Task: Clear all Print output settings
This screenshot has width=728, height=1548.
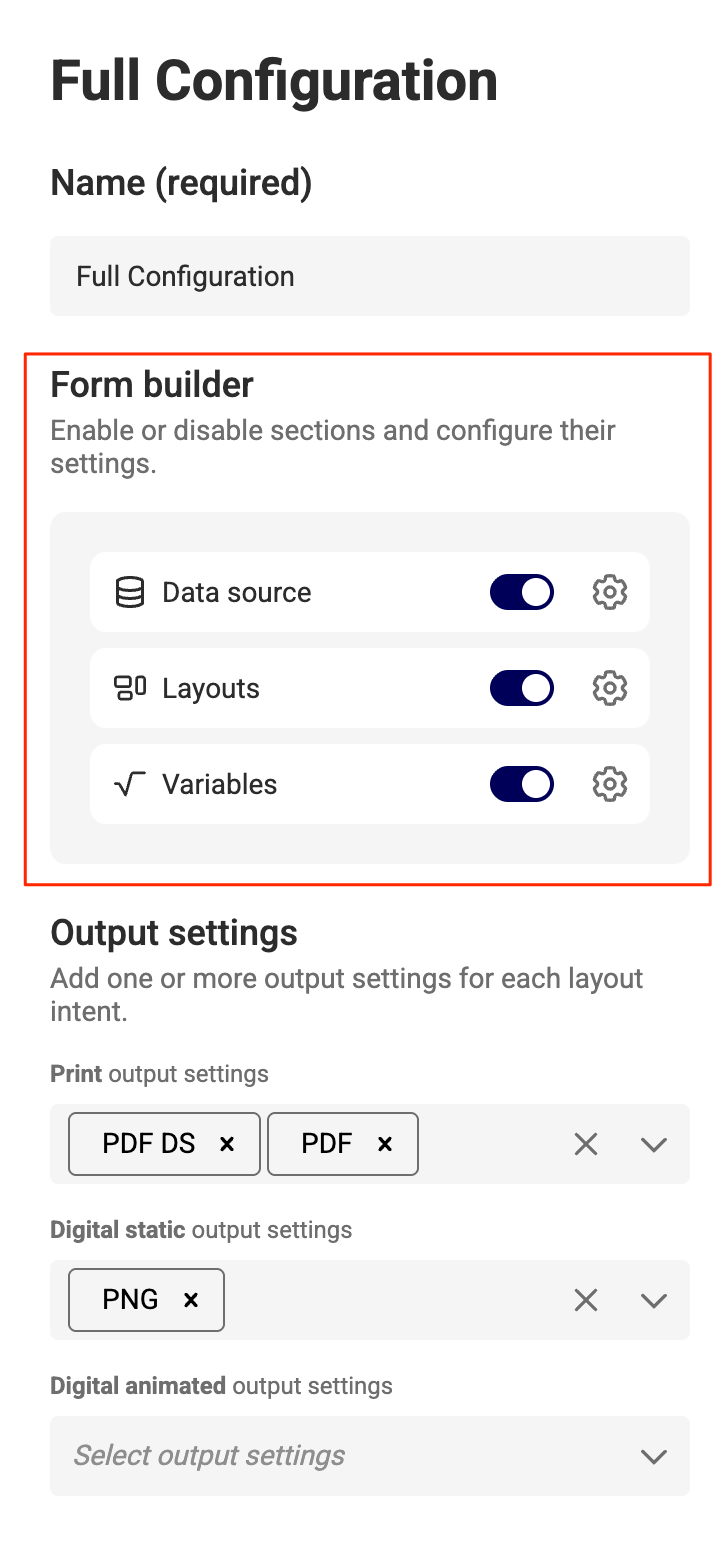Action: click(586, 1144)
